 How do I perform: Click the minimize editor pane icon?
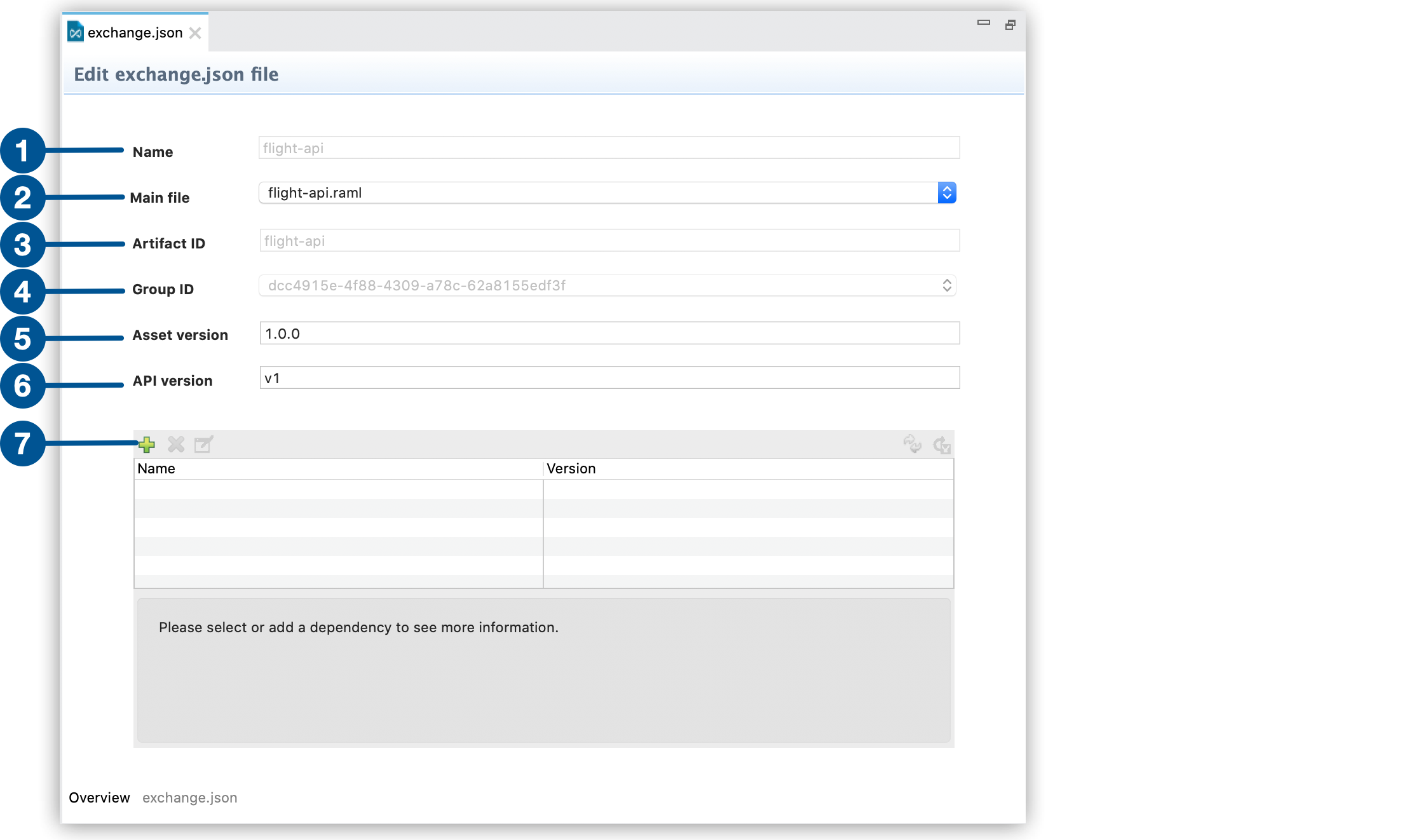982,23
